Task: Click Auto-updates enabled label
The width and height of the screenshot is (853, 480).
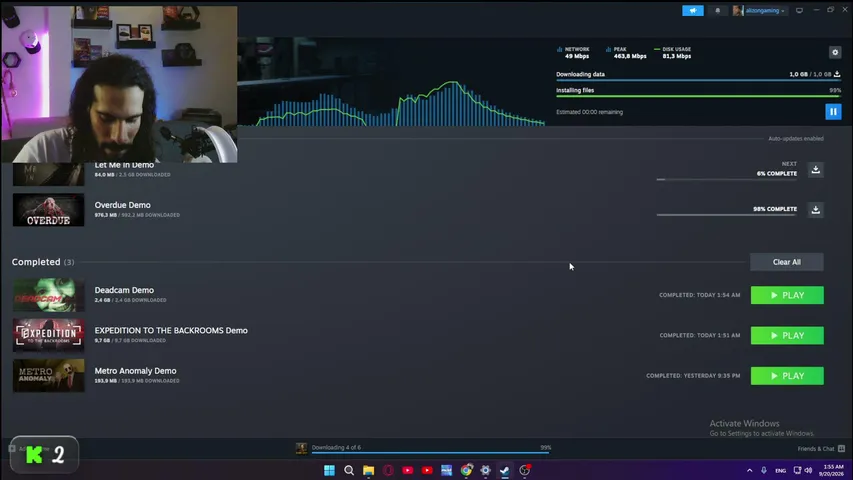Action: coord(795,139)
